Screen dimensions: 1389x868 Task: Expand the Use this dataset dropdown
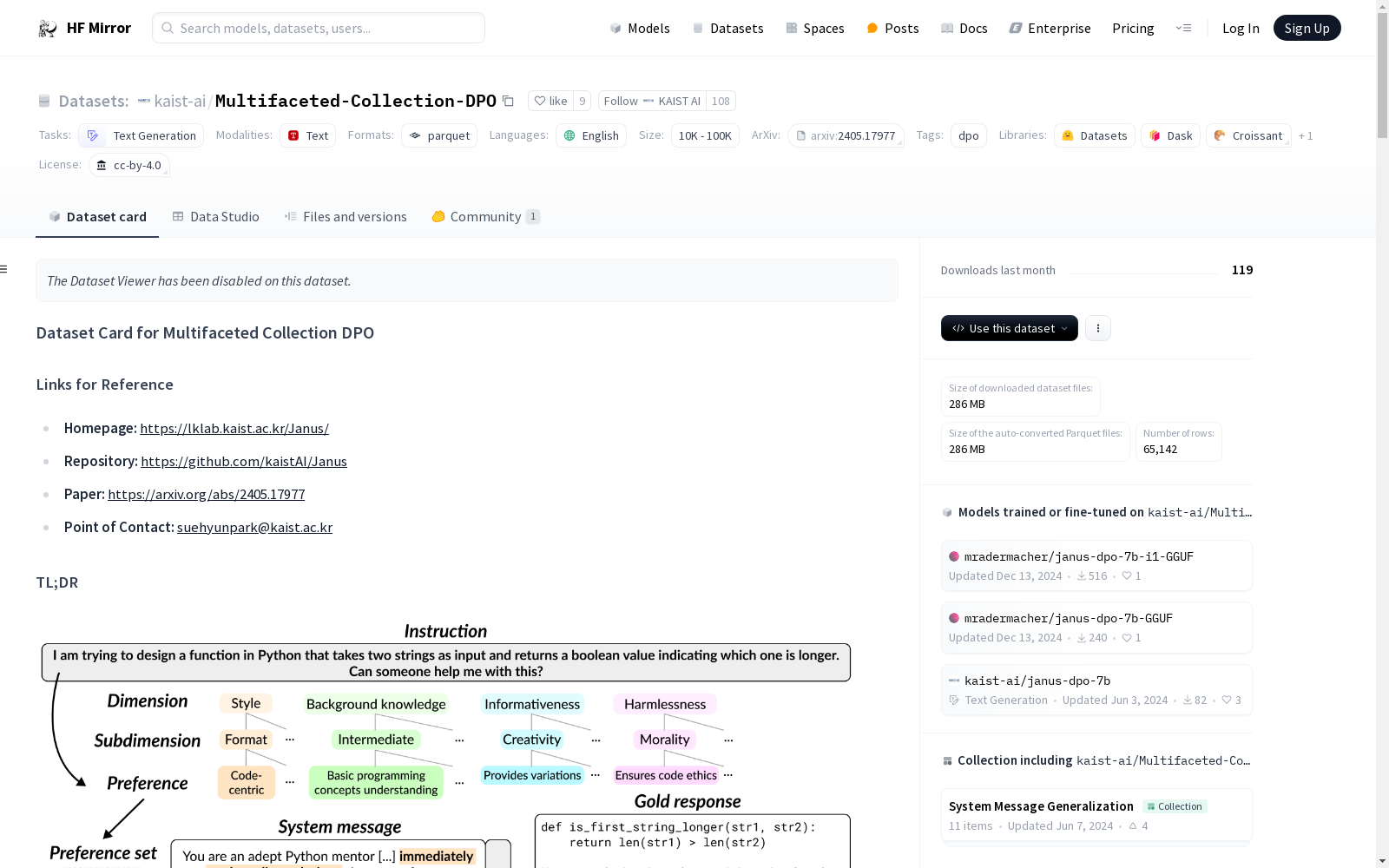[1010, 328]
